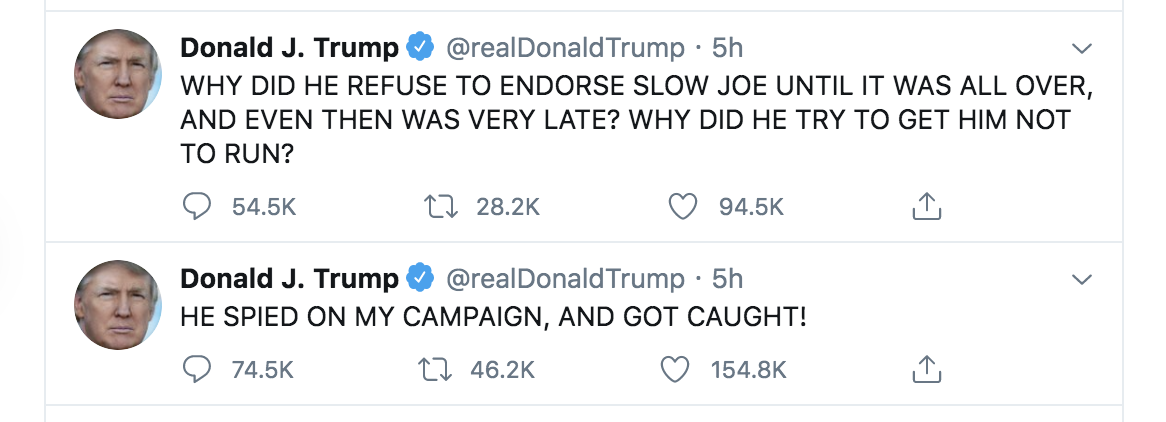The width and height of the screenshot is (1166, 422).
Task: Like the tweet with 94.5K likes
Action: [683, 206]
